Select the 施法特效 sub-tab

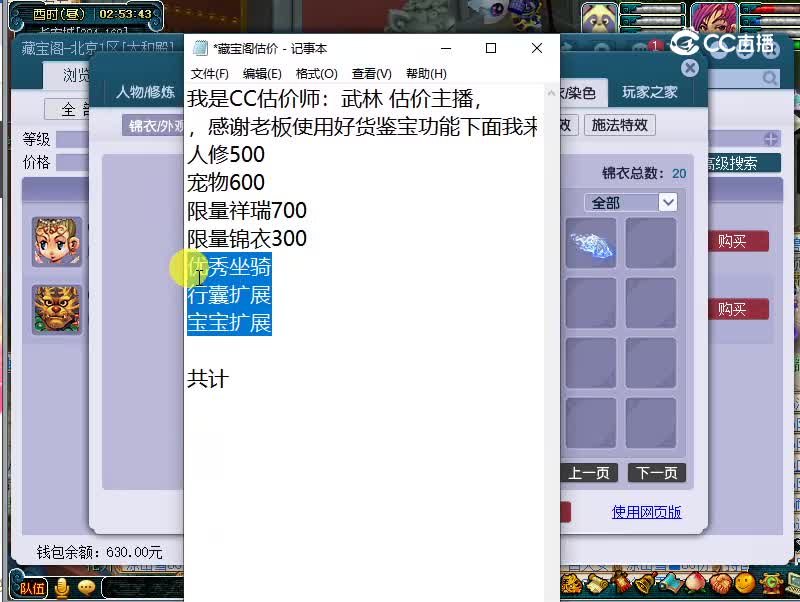tap(619, 125)
